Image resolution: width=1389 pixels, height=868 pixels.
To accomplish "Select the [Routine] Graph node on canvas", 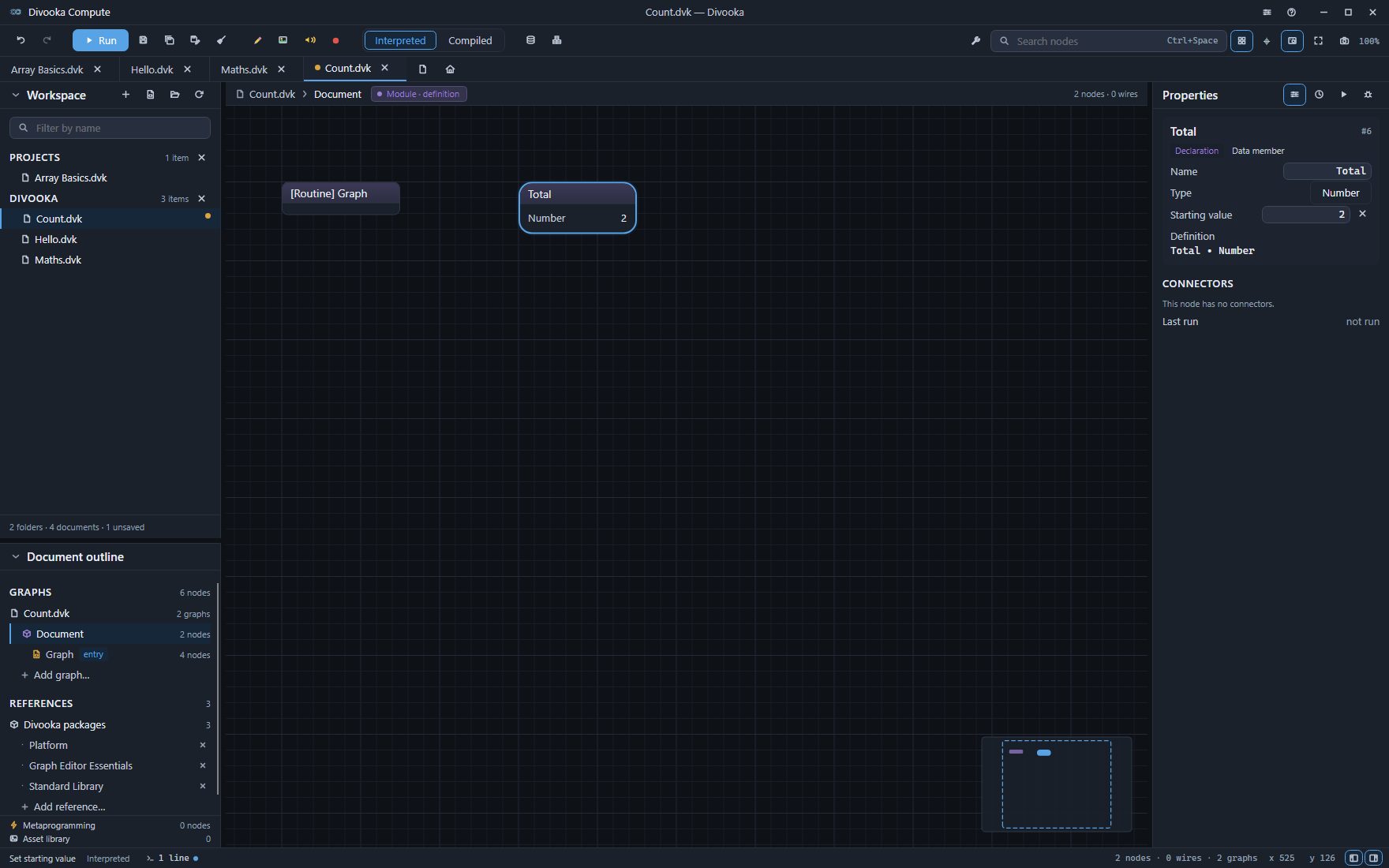I will [x=341, y=198].
